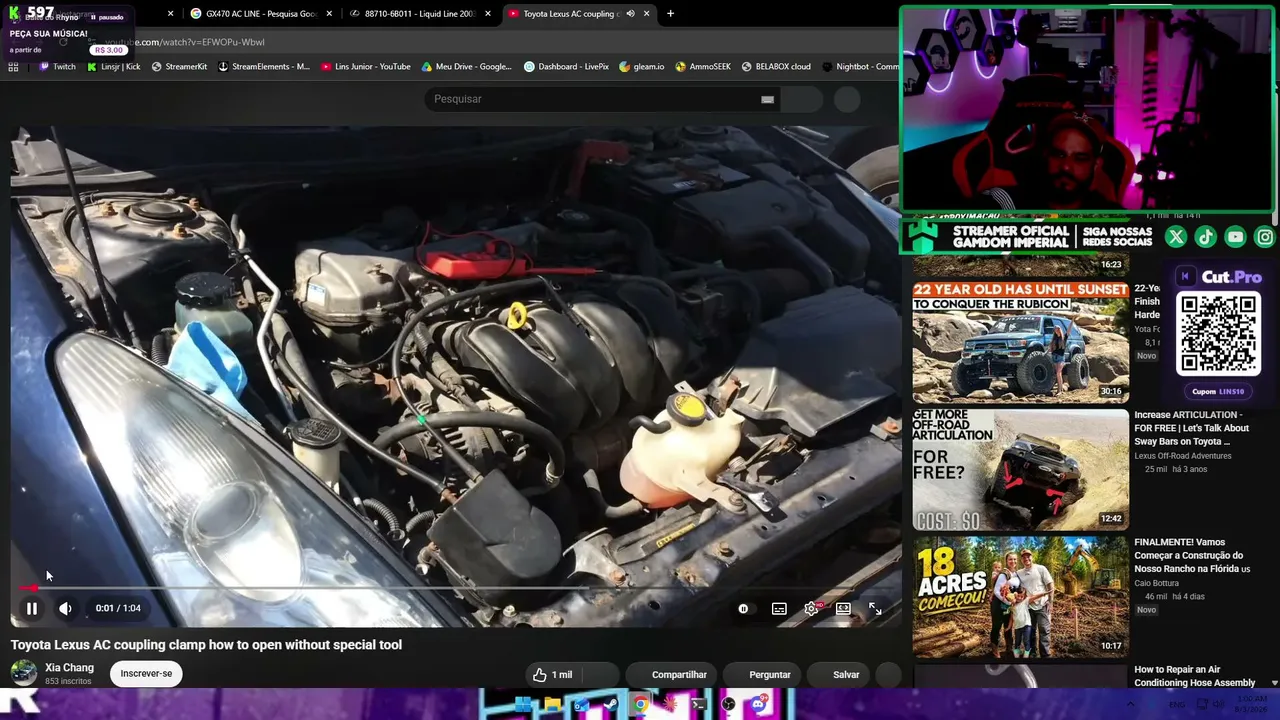The width and height of the screenshot is (1280, 720).
Task: Open OBS Studio from the taskbar
Action: point(728,705)
